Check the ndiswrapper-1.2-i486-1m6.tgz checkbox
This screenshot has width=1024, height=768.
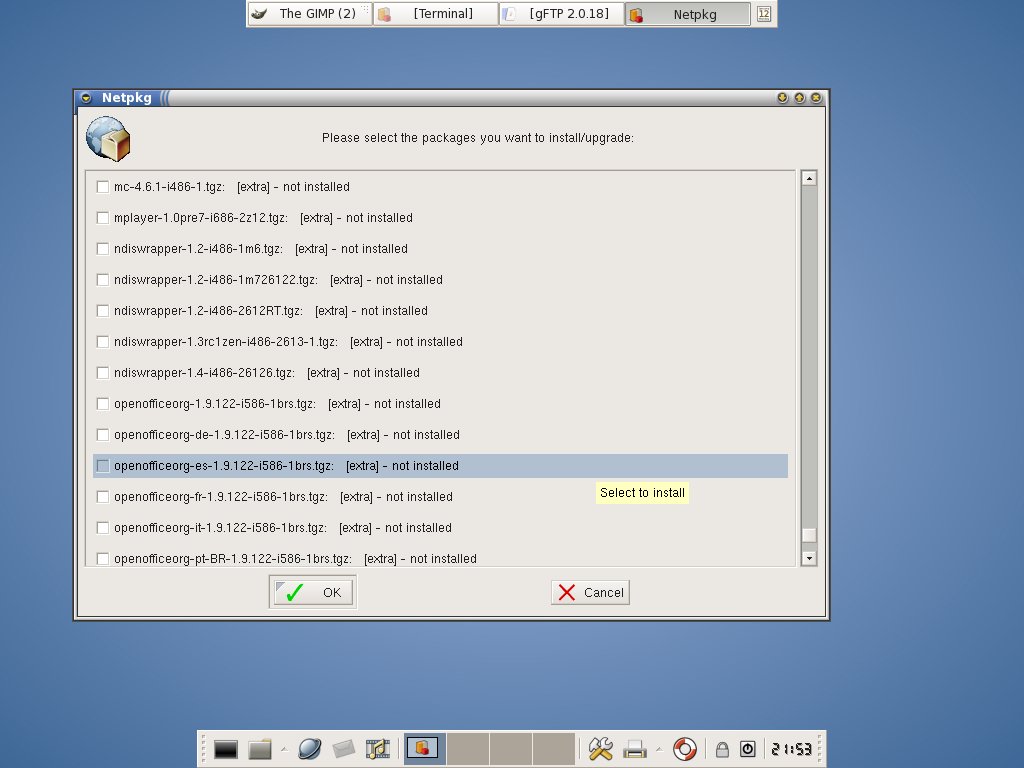(x=103, y=249)
